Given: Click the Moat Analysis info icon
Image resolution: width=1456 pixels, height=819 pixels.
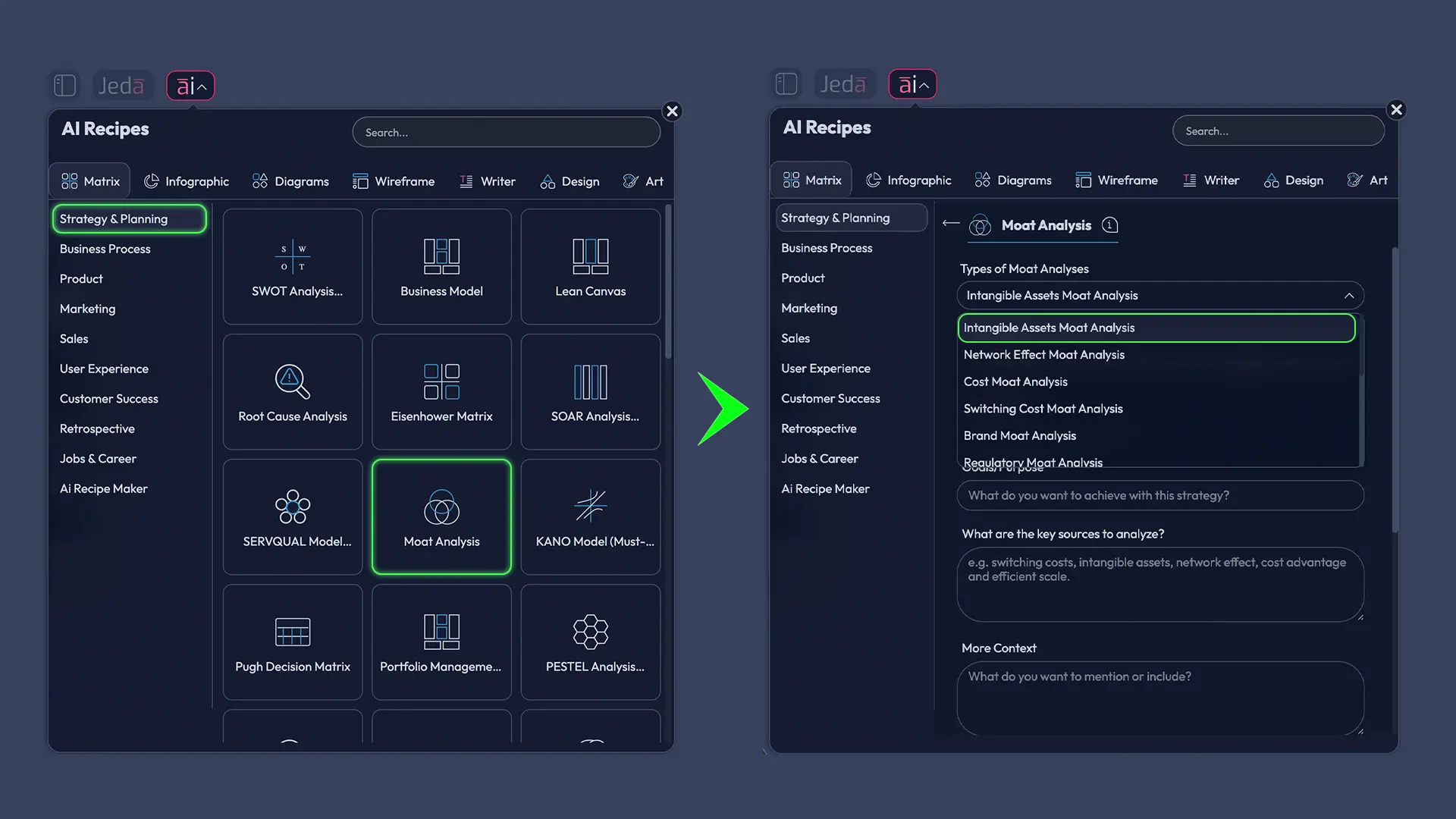Looking at the screenshot, I should point(1109,225).
